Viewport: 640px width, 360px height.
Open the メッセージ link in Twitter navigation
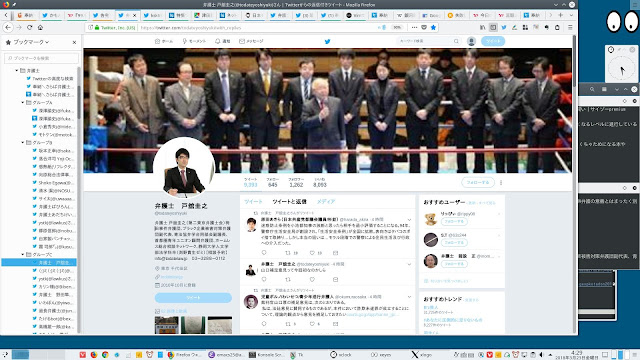click(251, 41)
